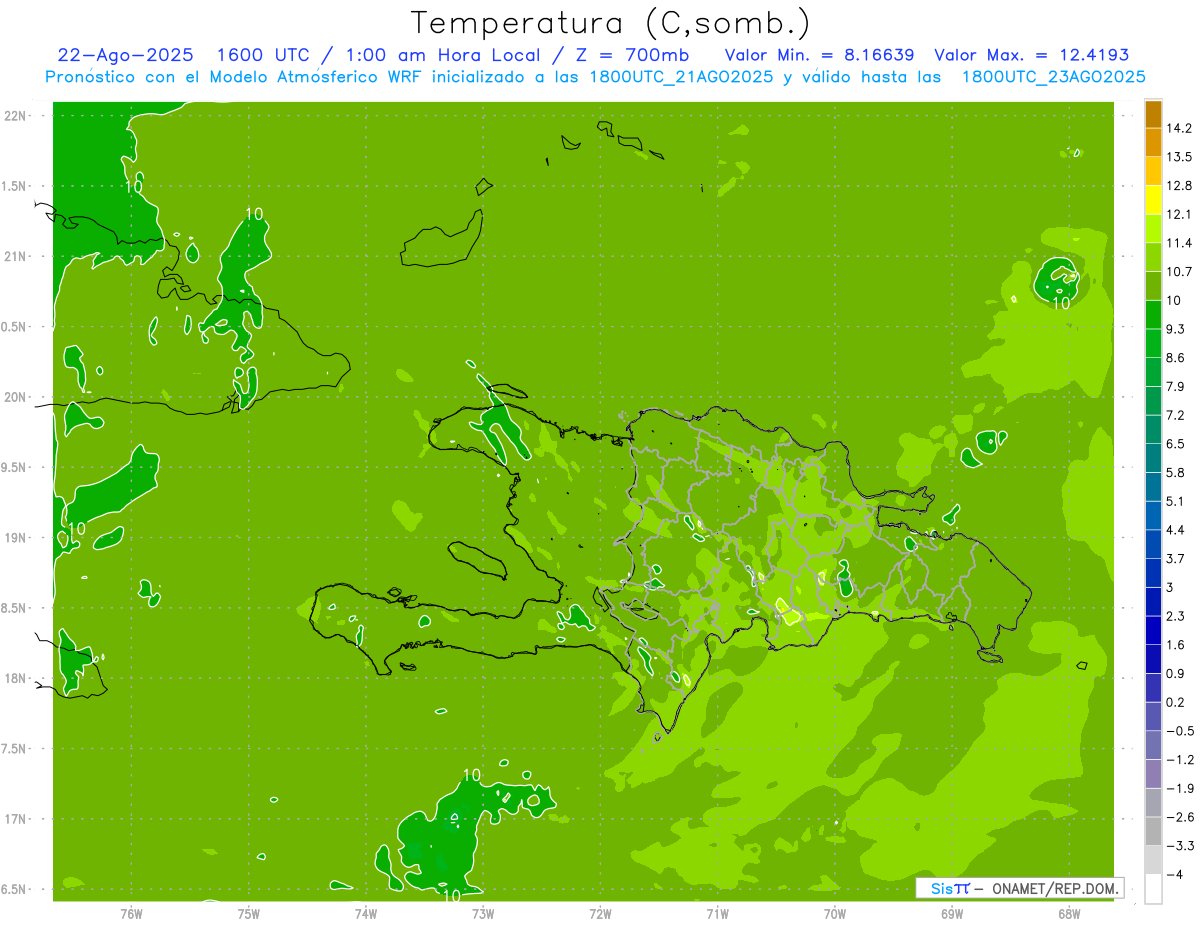Click the blue color bar segment between 2.3 and 3
The image size is (1200, 927).
point(1153,602)
